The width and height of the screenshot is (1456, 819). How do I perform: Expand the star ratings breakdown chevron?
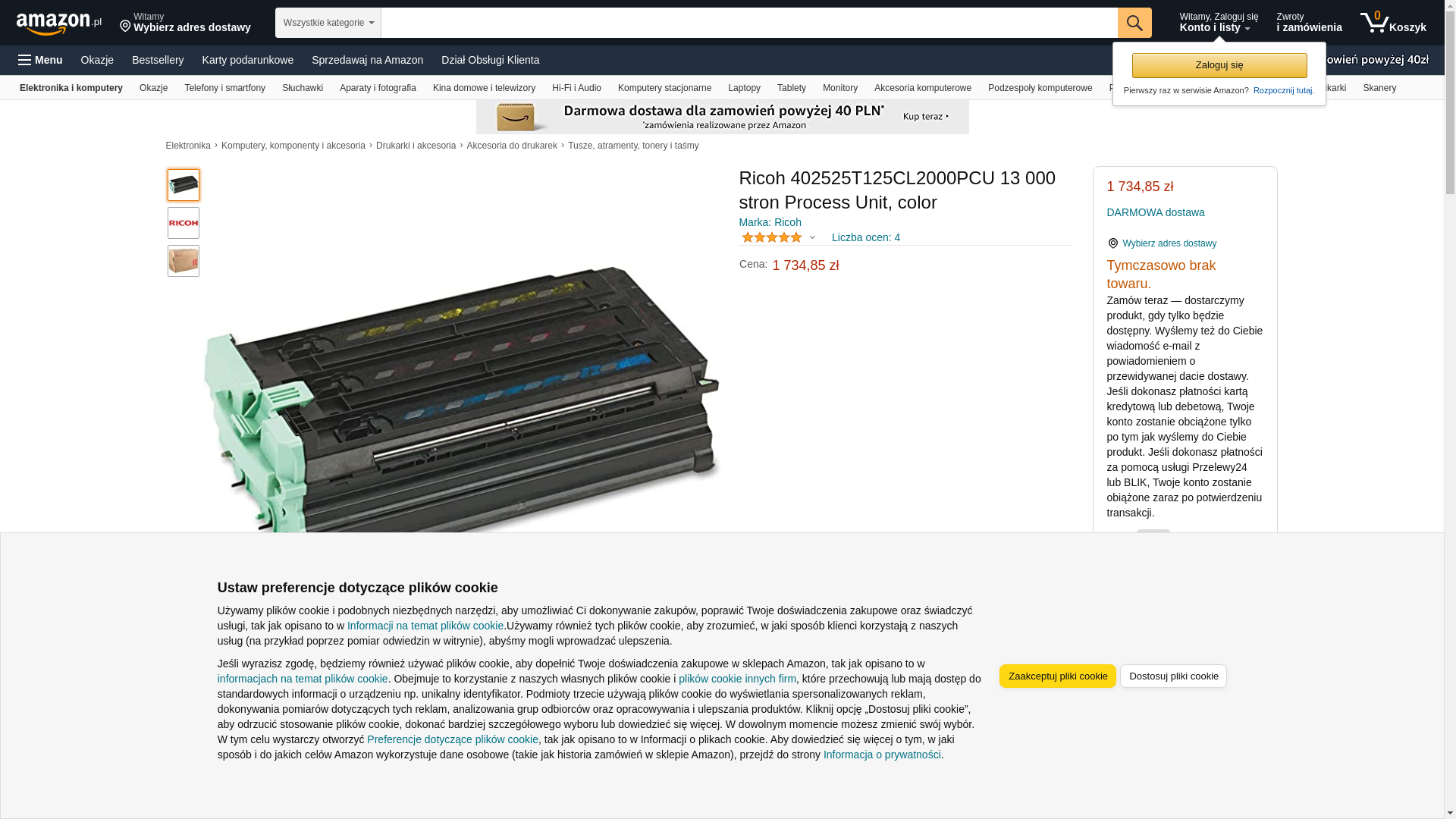tap(812, 237)
